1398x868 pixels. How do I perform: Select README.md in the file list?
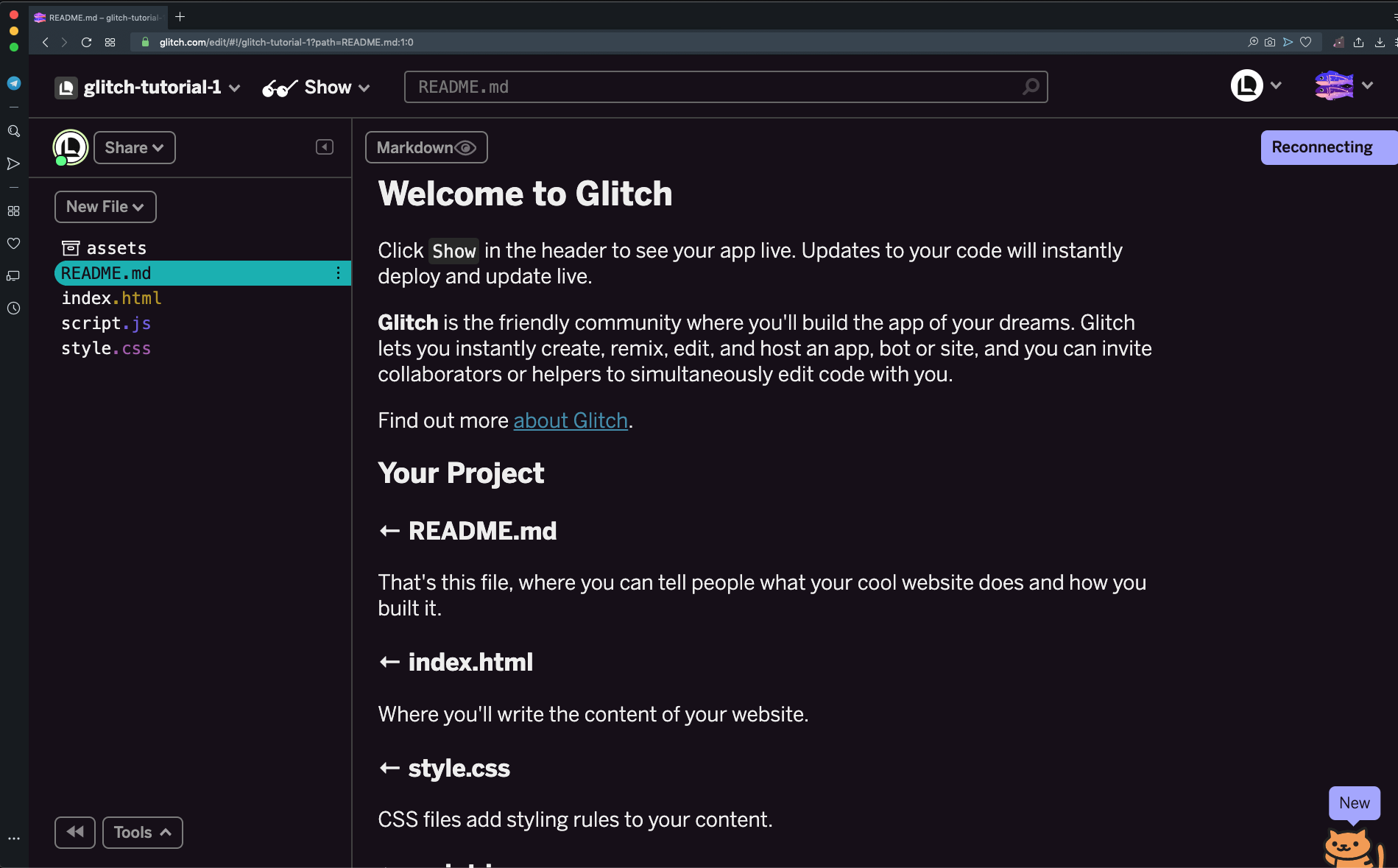click(202, 273)
